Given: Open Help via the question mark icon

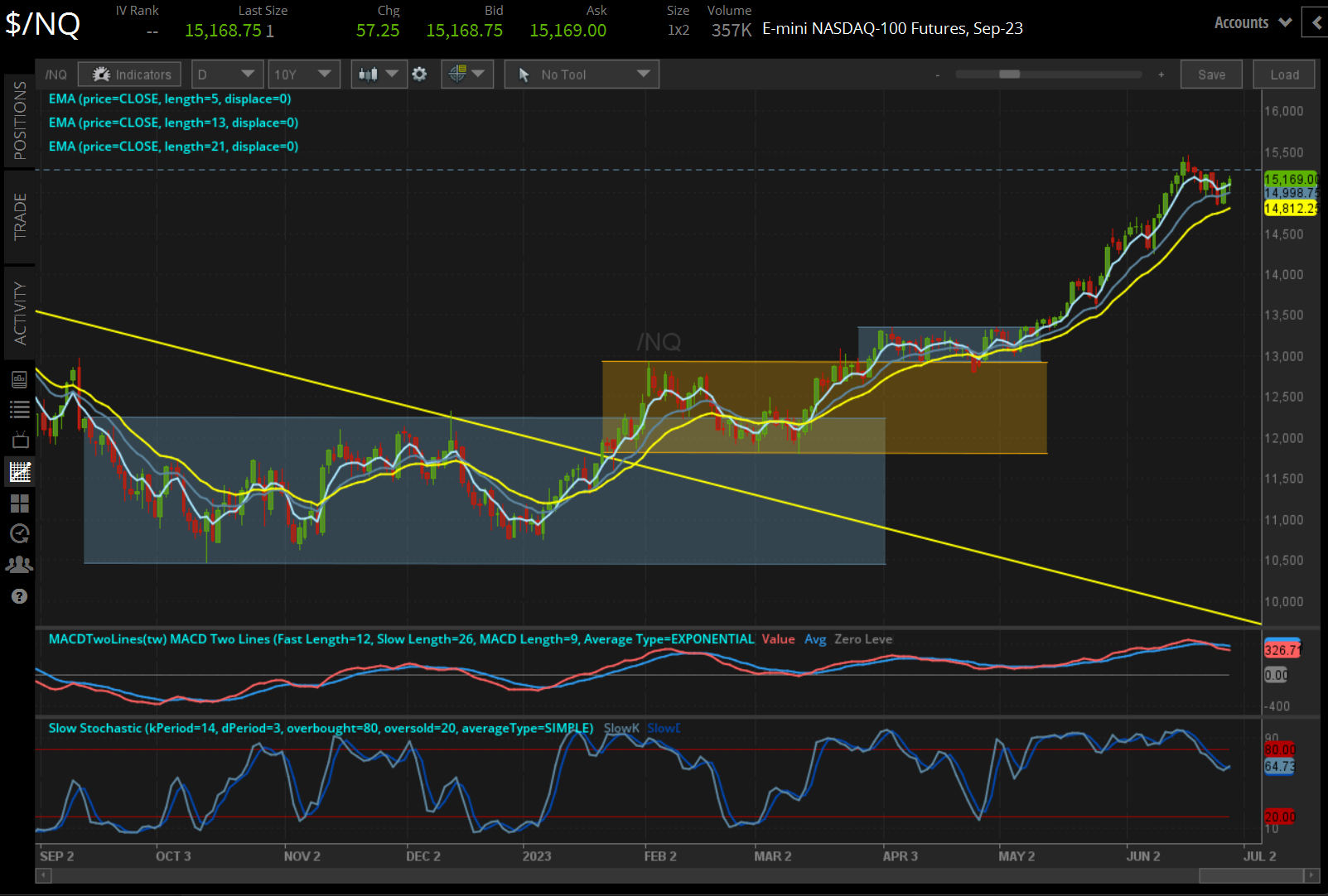Looking at the screenshot, I should point(20,595).
